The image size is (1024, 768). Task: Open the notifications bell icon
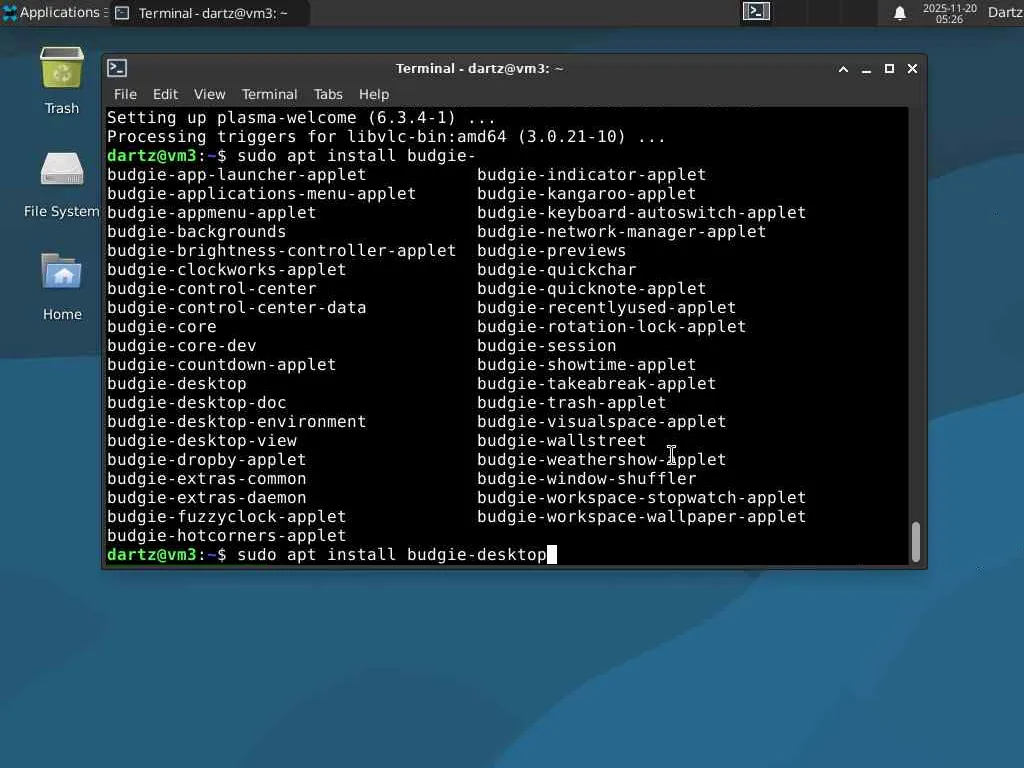tap(900, 13)
